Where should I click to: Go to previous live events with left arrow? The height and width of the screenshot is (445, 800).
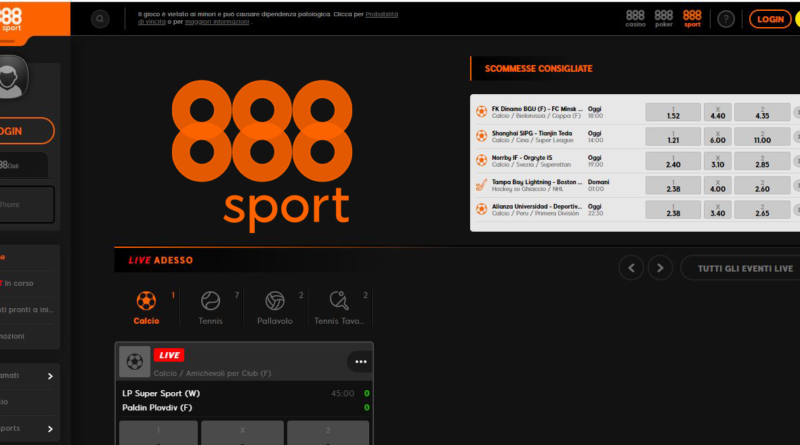click(x=631, y=268)
